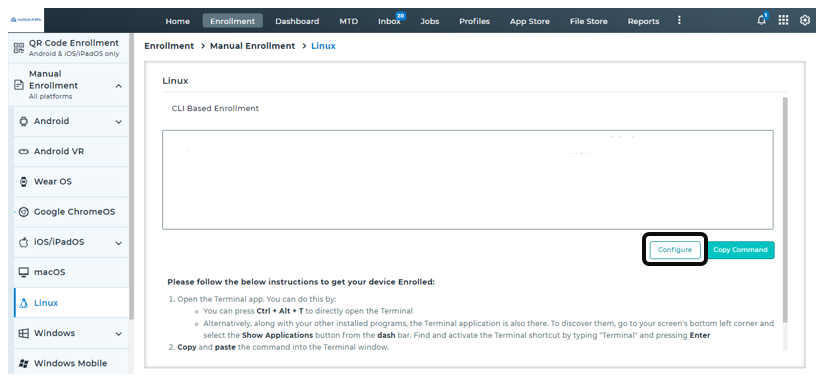Screen dimensions: 820x376
Task: Click the Linux panel vertical scrollbar
Action: click(x=785, y=209)
